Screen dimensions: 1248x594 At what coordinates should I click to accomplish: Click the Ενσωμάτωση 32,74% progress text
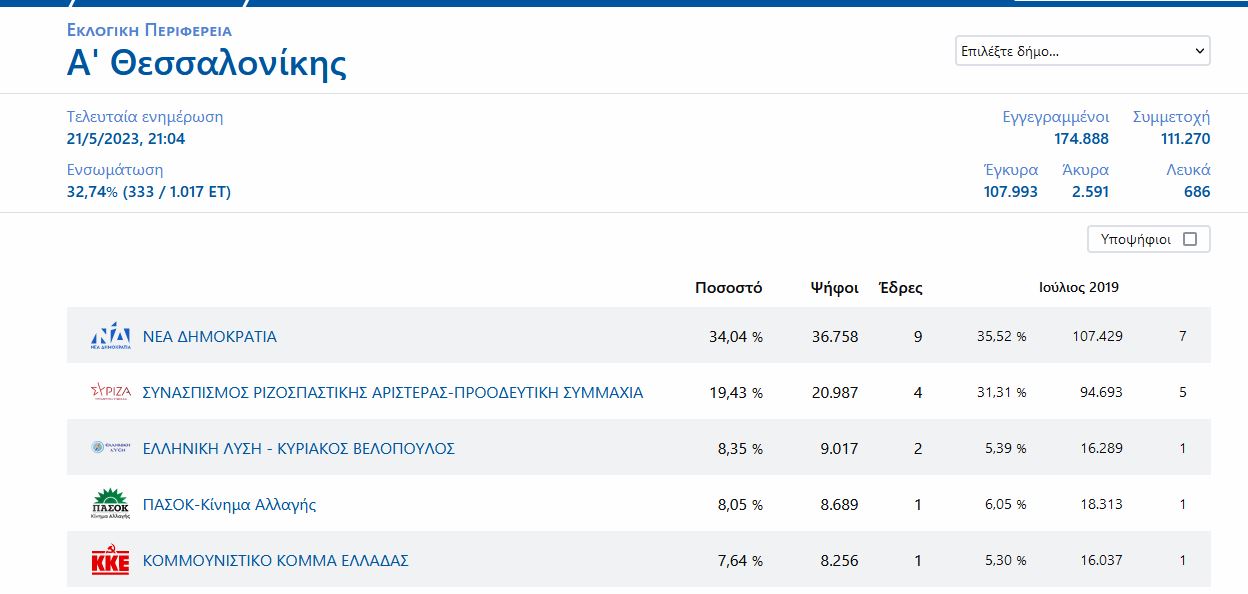(149, 192)
